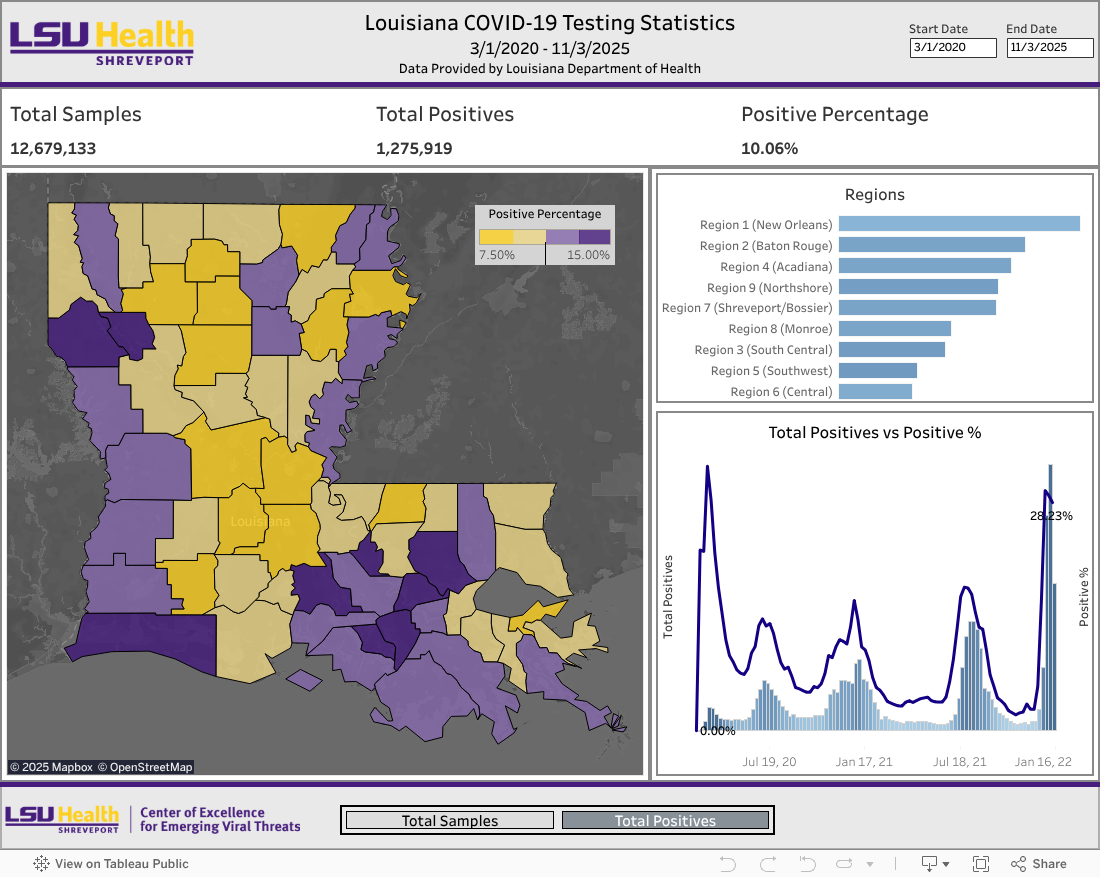This screenshot has height=877, width=1100.
Task: Click the LSU Health Shreveport header logo
Action: 102,42
